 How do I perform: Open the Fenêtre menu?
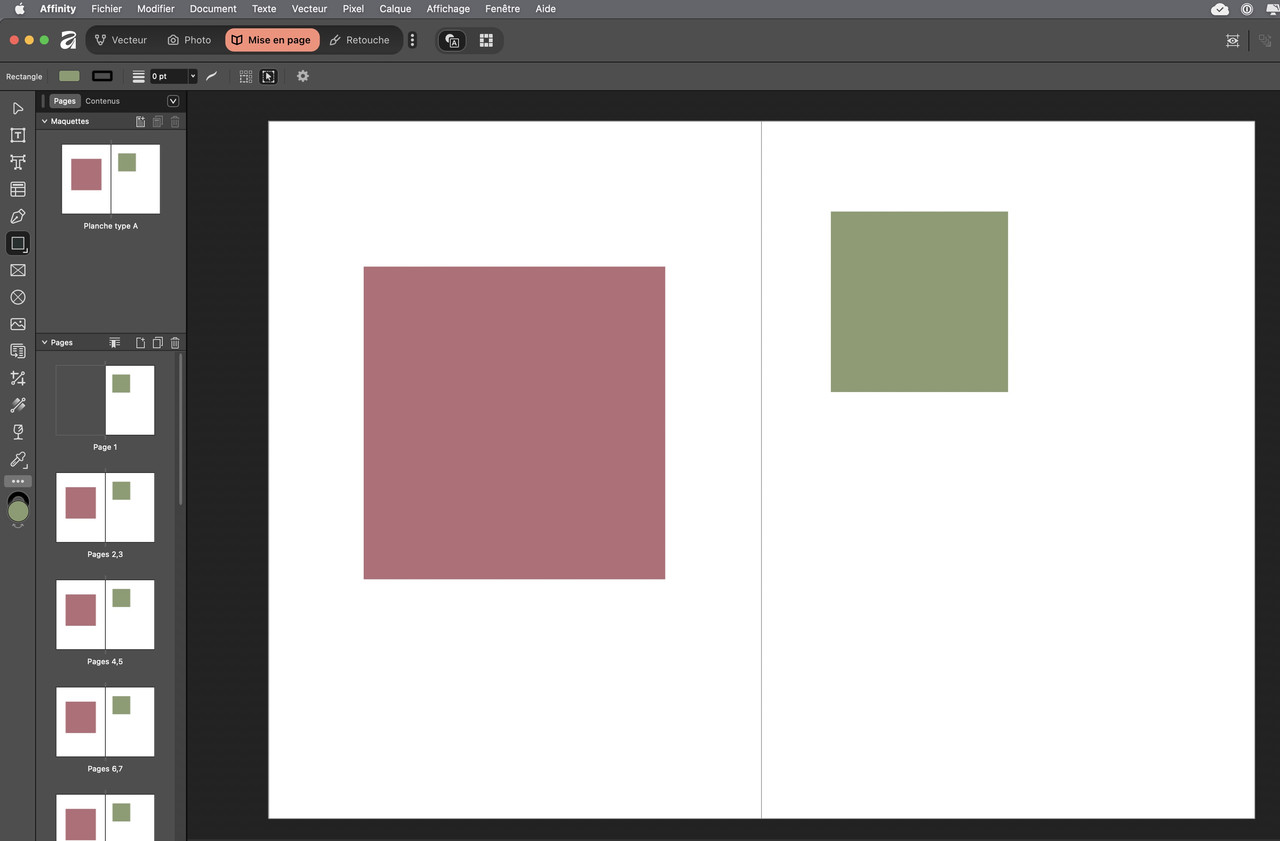[x=502, y=9]
